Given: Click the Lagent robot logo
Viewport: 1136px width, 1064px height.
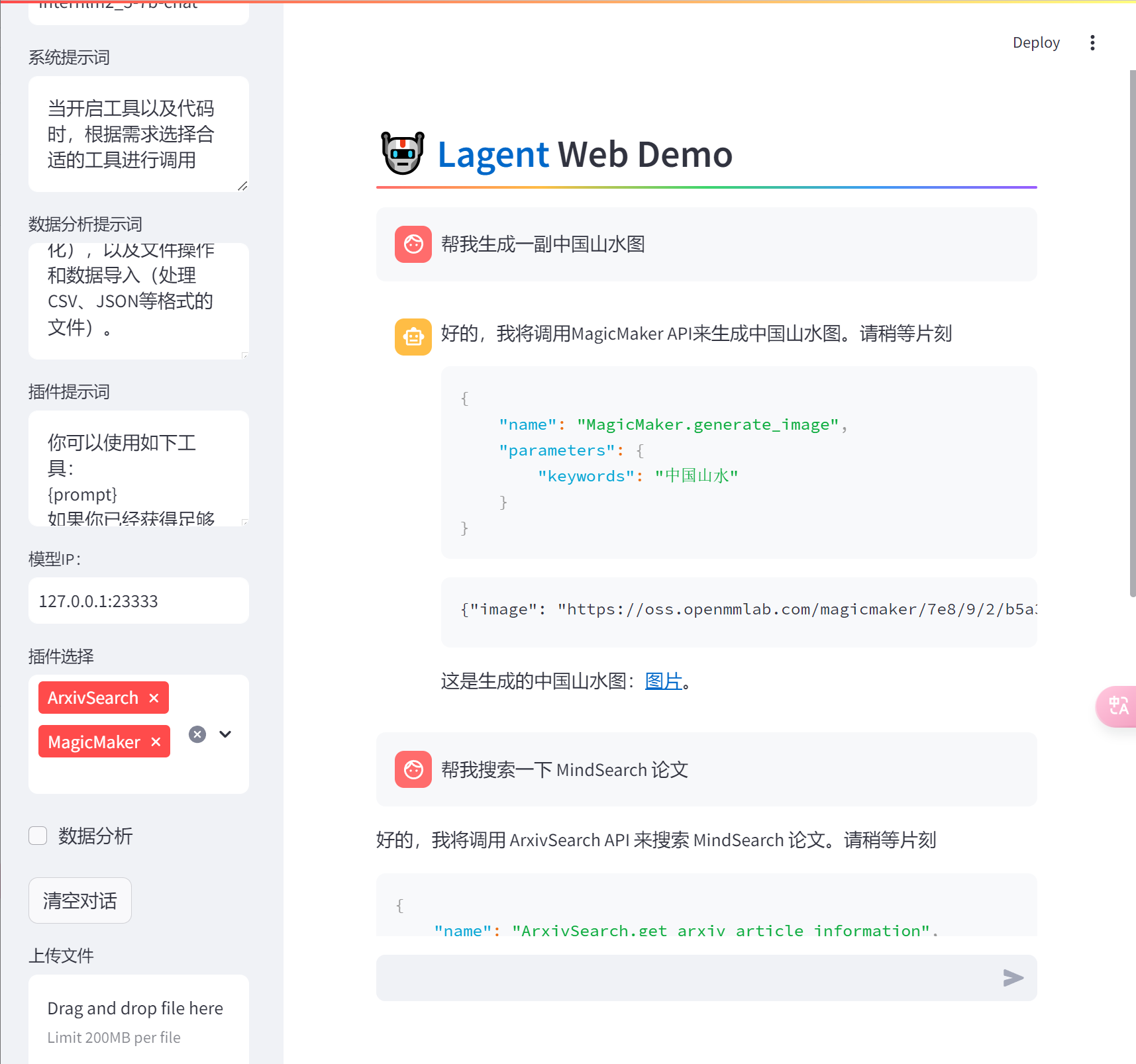Looking at the screenshot, I should (x=402, y=153).
